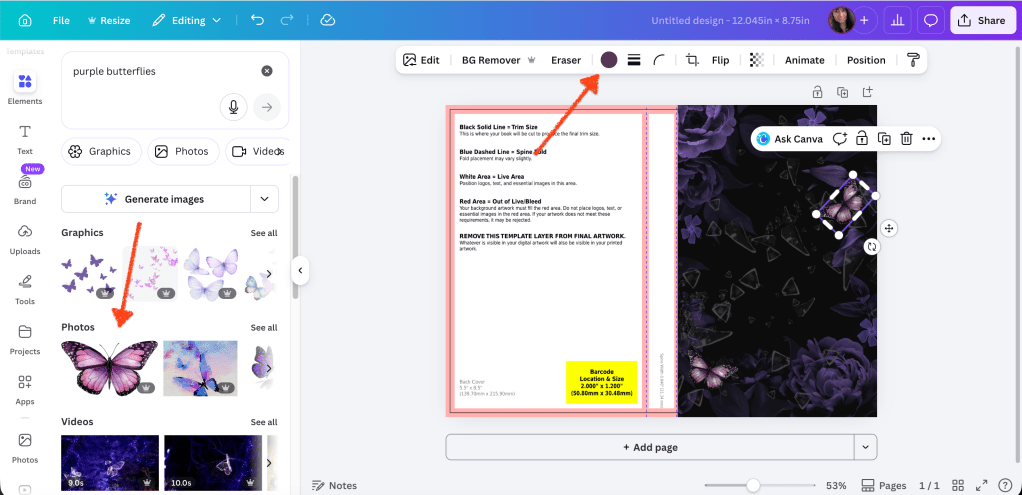The width and height of the screenshot is (1022, 495).
Task: Show more Photos with arrow
Action: pos(269,368)
